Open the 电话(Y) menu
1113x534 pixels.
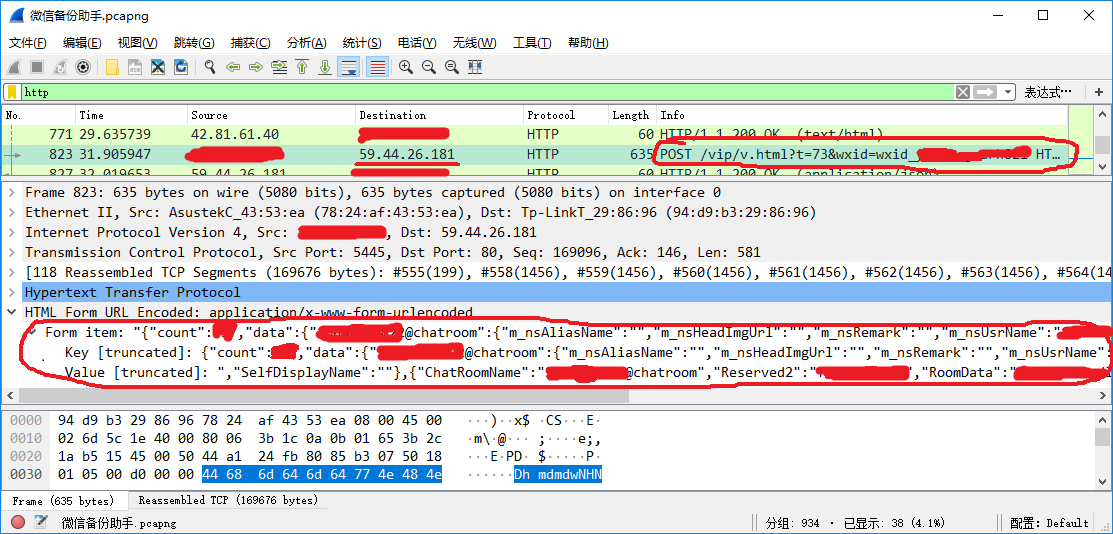click(417, 43)
